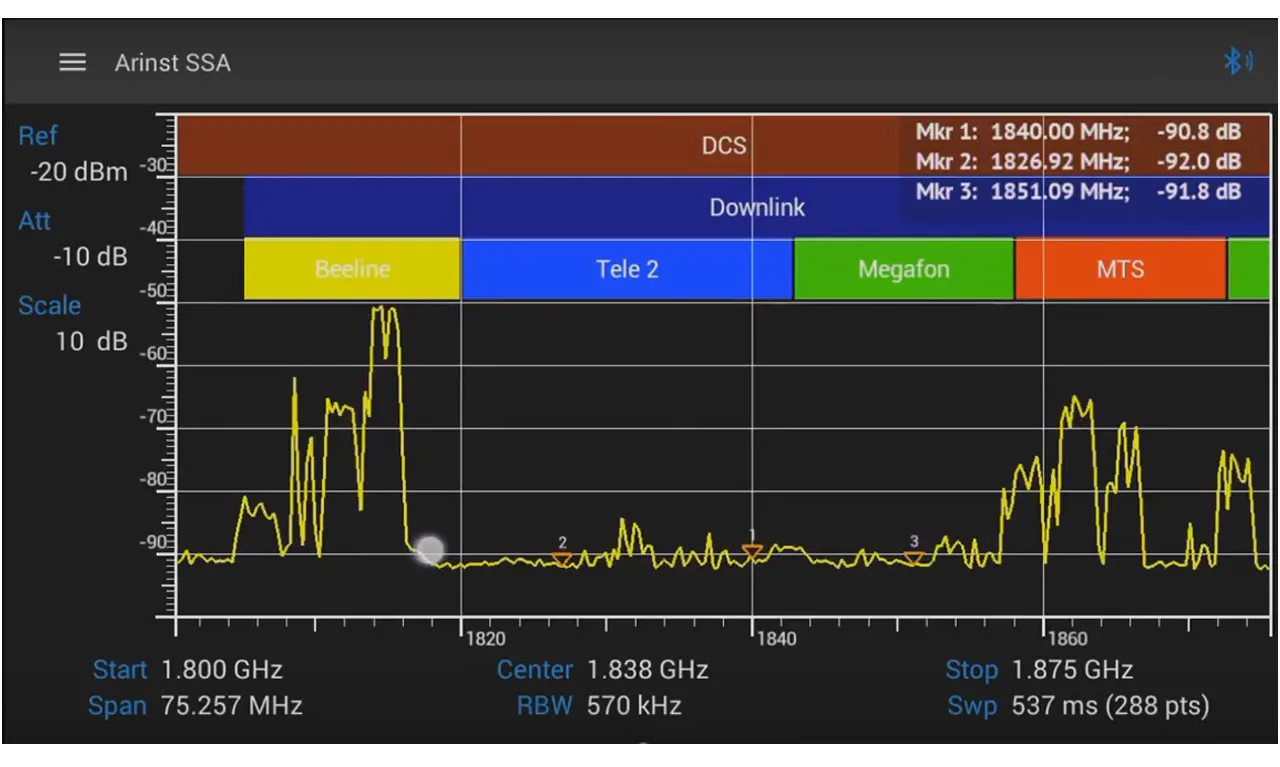
Task: Edit the Stop frequency 1.875 GHz
Action: point(1072,670)
